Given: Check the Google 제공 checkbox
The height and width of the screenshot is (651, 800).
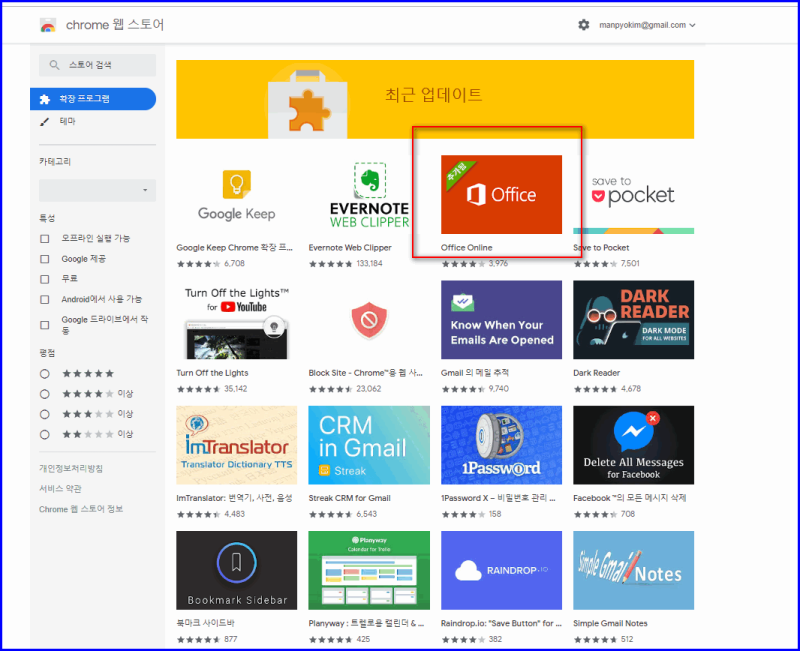Looking at the screenshot, I should tap(45, 259).
